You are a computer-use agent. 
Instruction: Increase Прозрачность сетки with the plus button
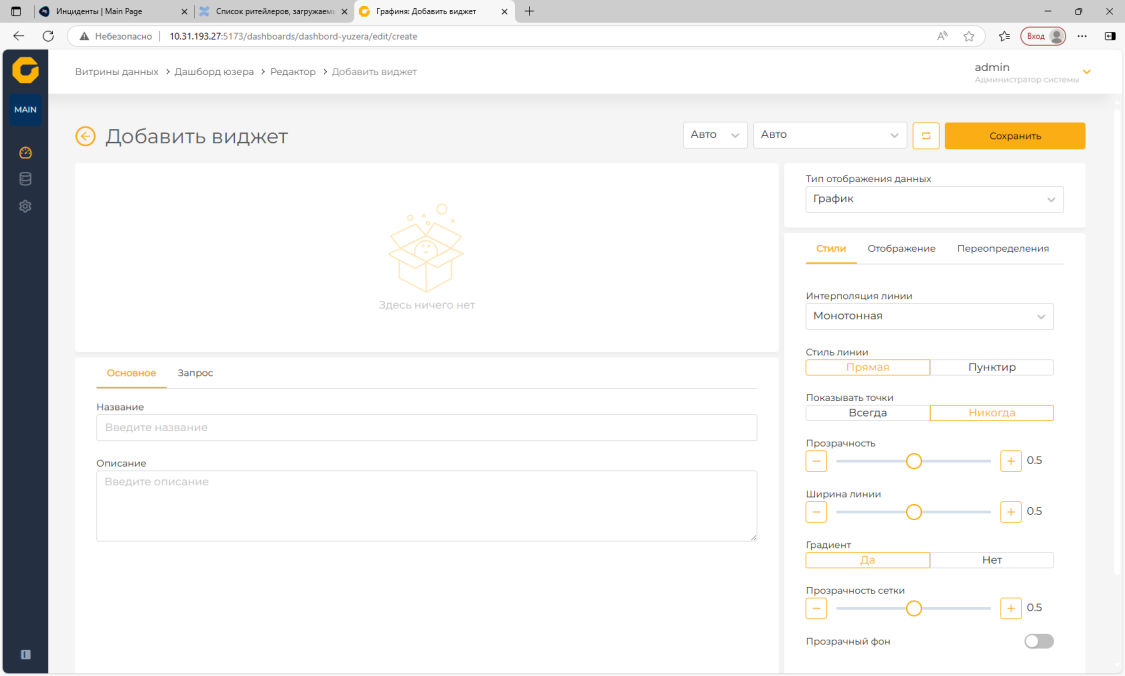pyautogui.click(x=1010, y=608)
